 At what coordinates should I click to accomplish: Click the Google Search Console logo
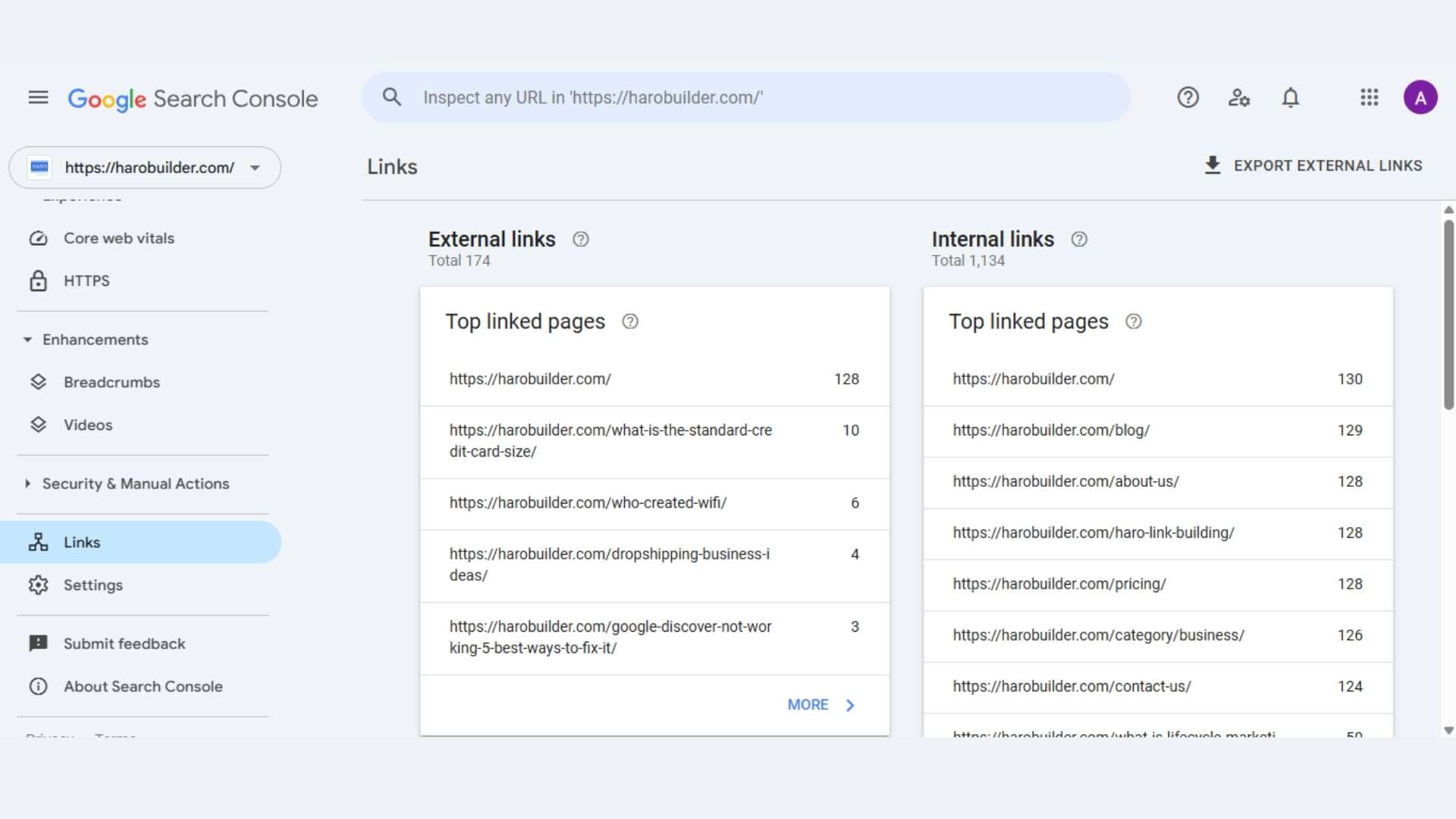pos(193,99)
